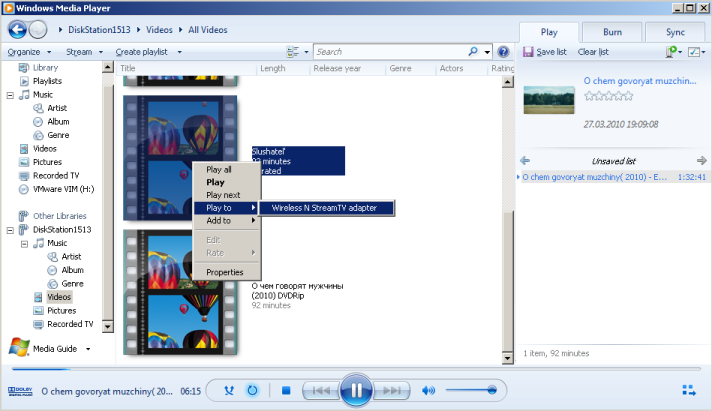
Task: Open the Help question mark icon
Action: (503, 52)
